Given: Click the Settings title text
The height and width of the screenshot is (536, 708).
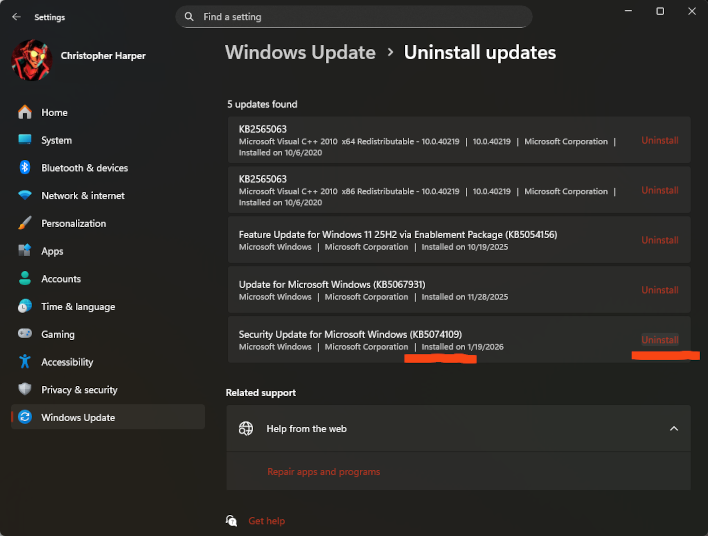Looking at the screenshot, I should [x=50, y=17].
